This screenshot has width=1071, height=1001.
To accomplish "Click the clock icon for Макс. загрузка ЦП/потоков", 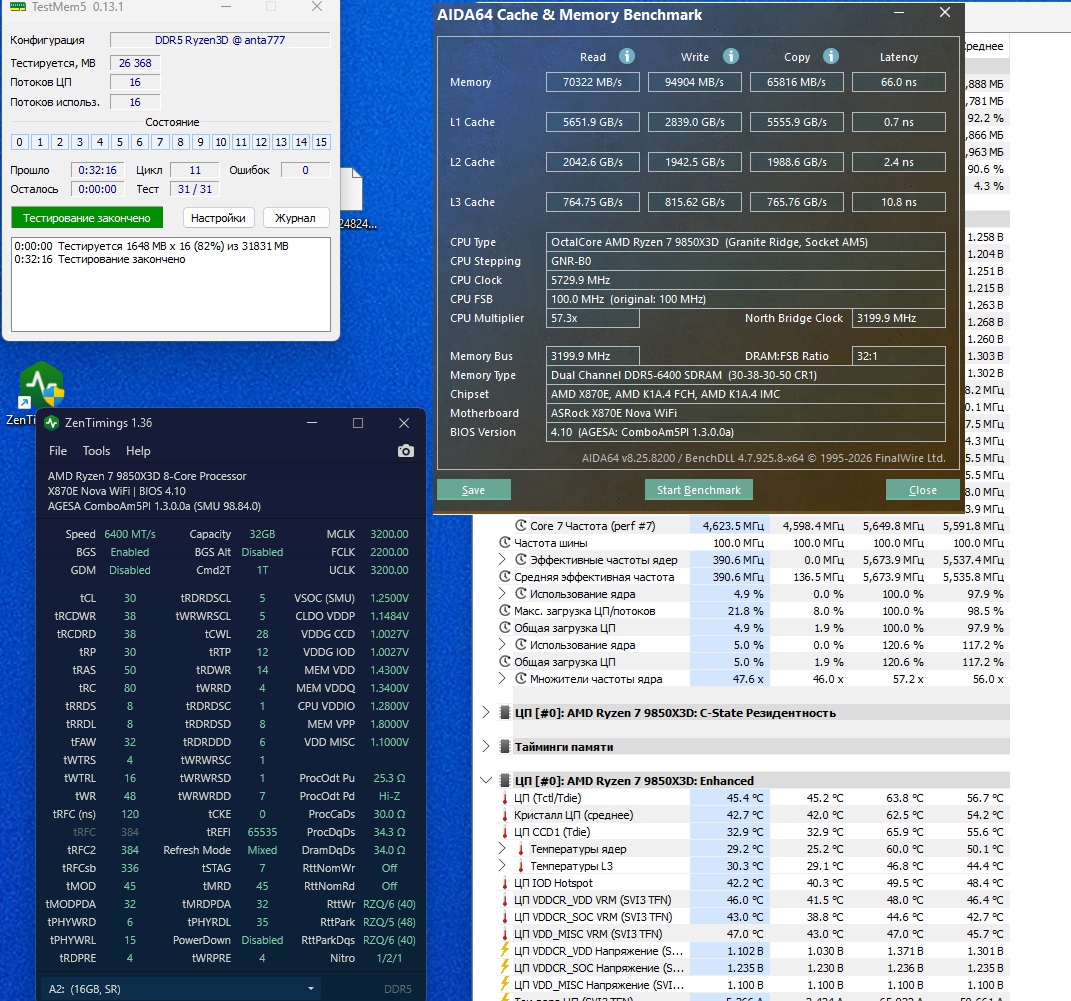I will tap(505, 610).
